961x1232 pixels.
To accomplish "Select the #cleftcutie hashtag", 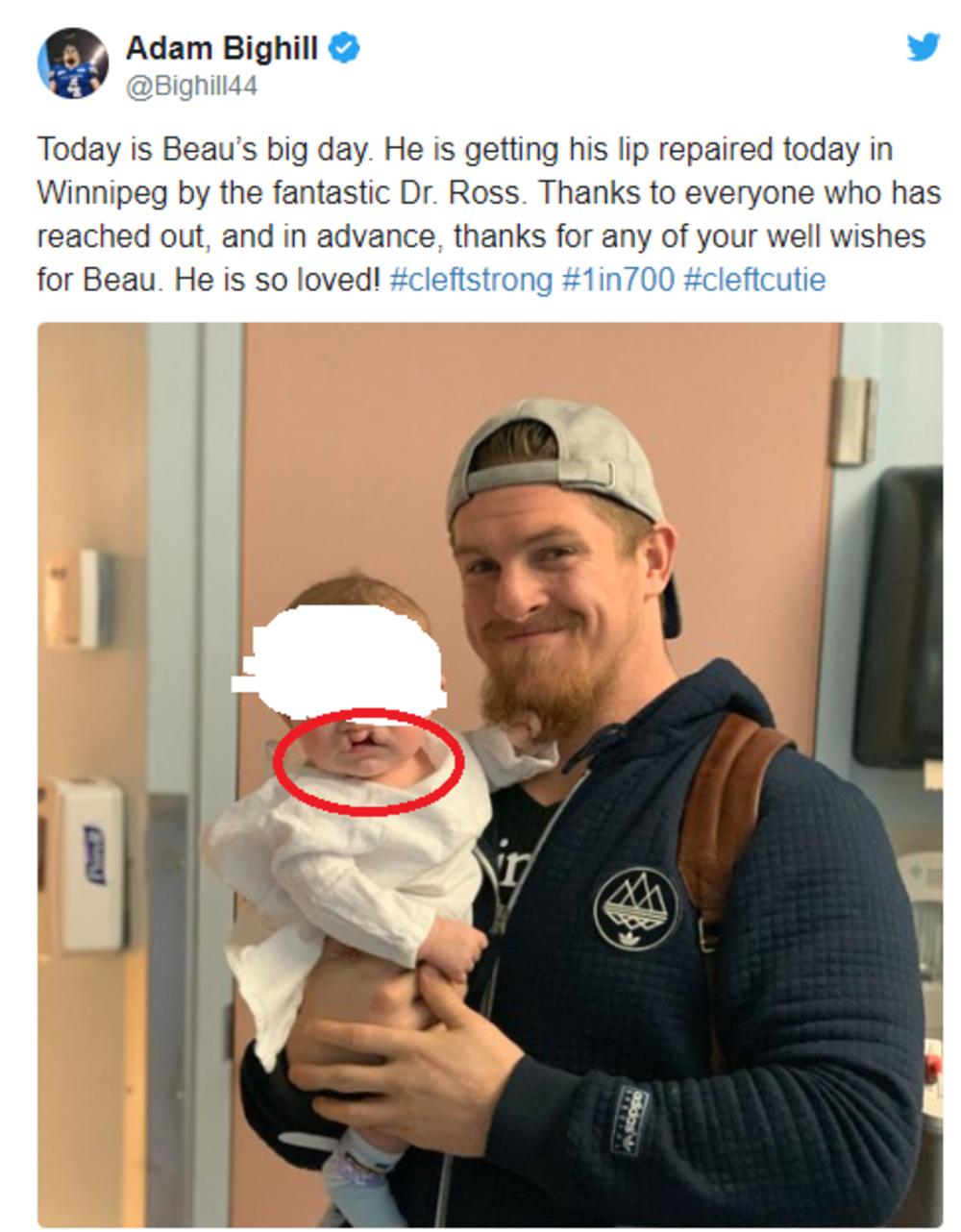I will [x=754, y=281].
